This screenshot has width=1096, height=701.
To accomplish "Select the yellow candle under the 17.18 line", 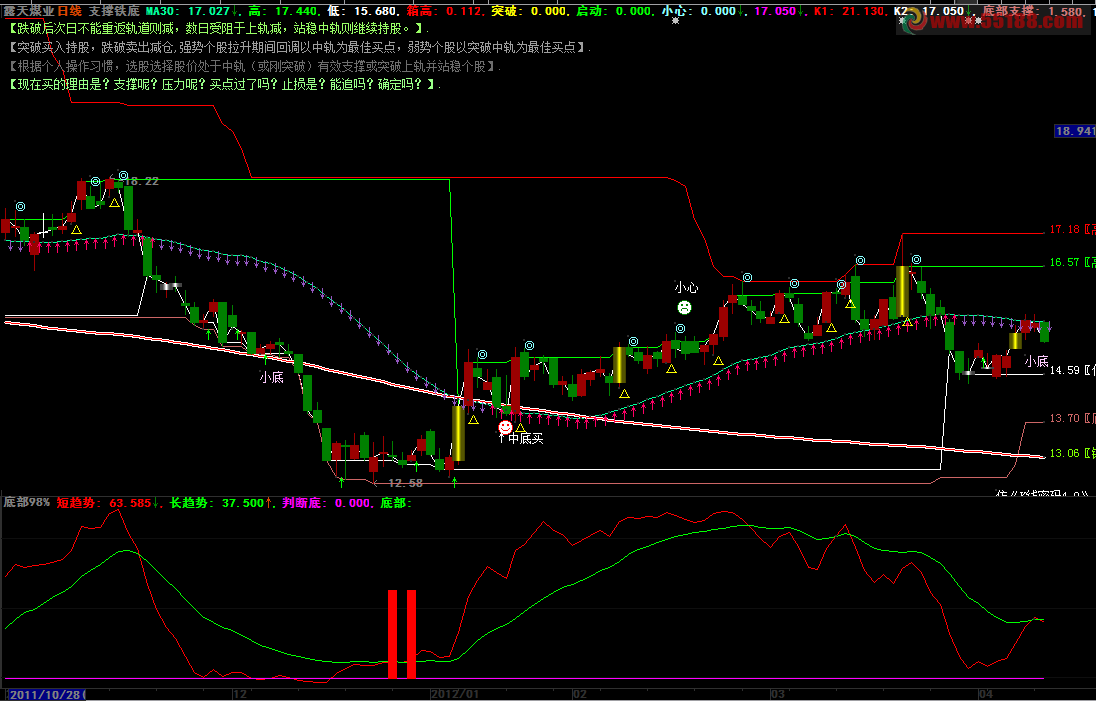I will 902,291.
